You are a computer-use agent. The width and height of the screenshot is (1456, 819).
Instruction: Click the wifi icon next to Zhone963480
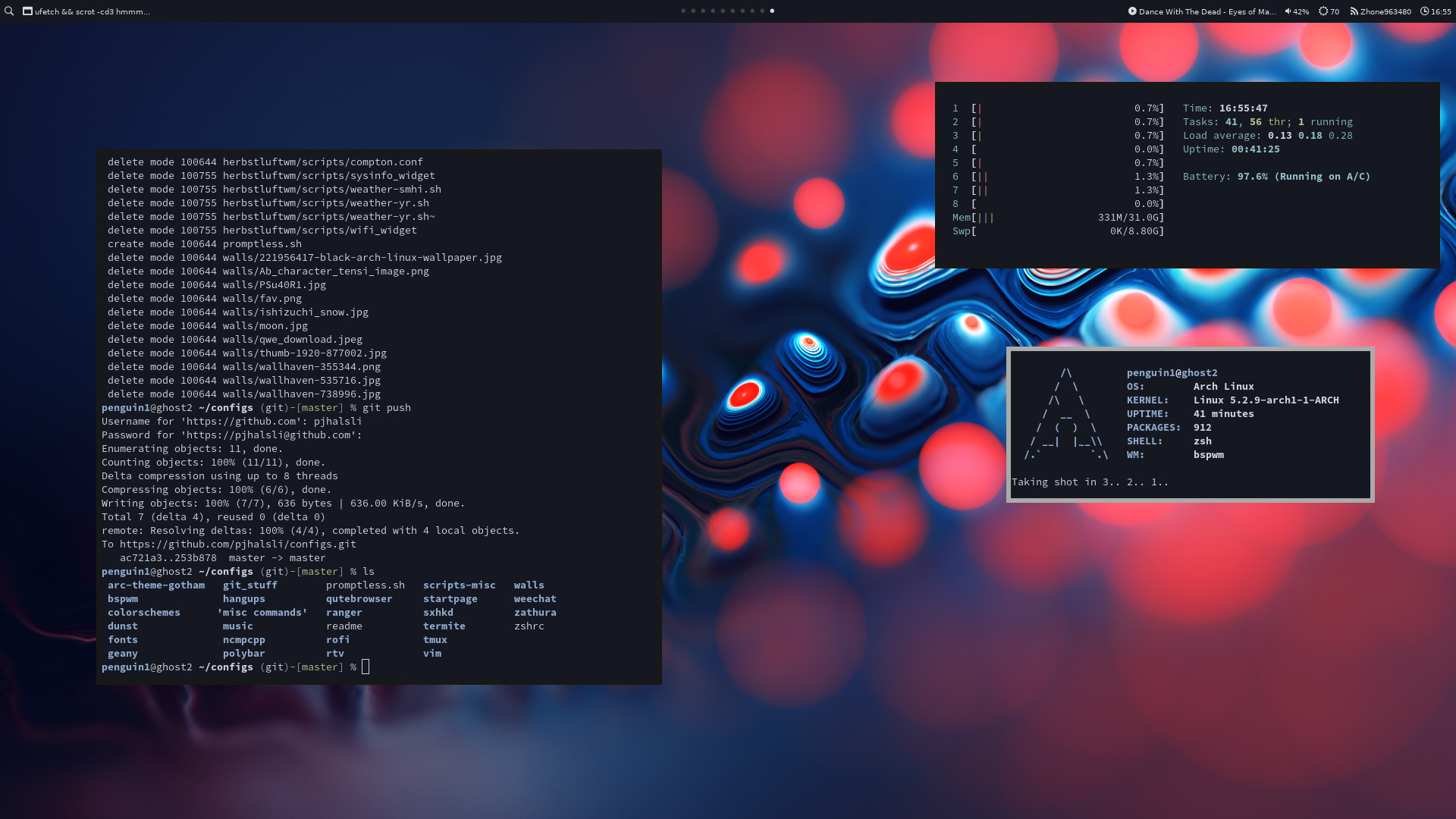click(x=1354, y=11)
